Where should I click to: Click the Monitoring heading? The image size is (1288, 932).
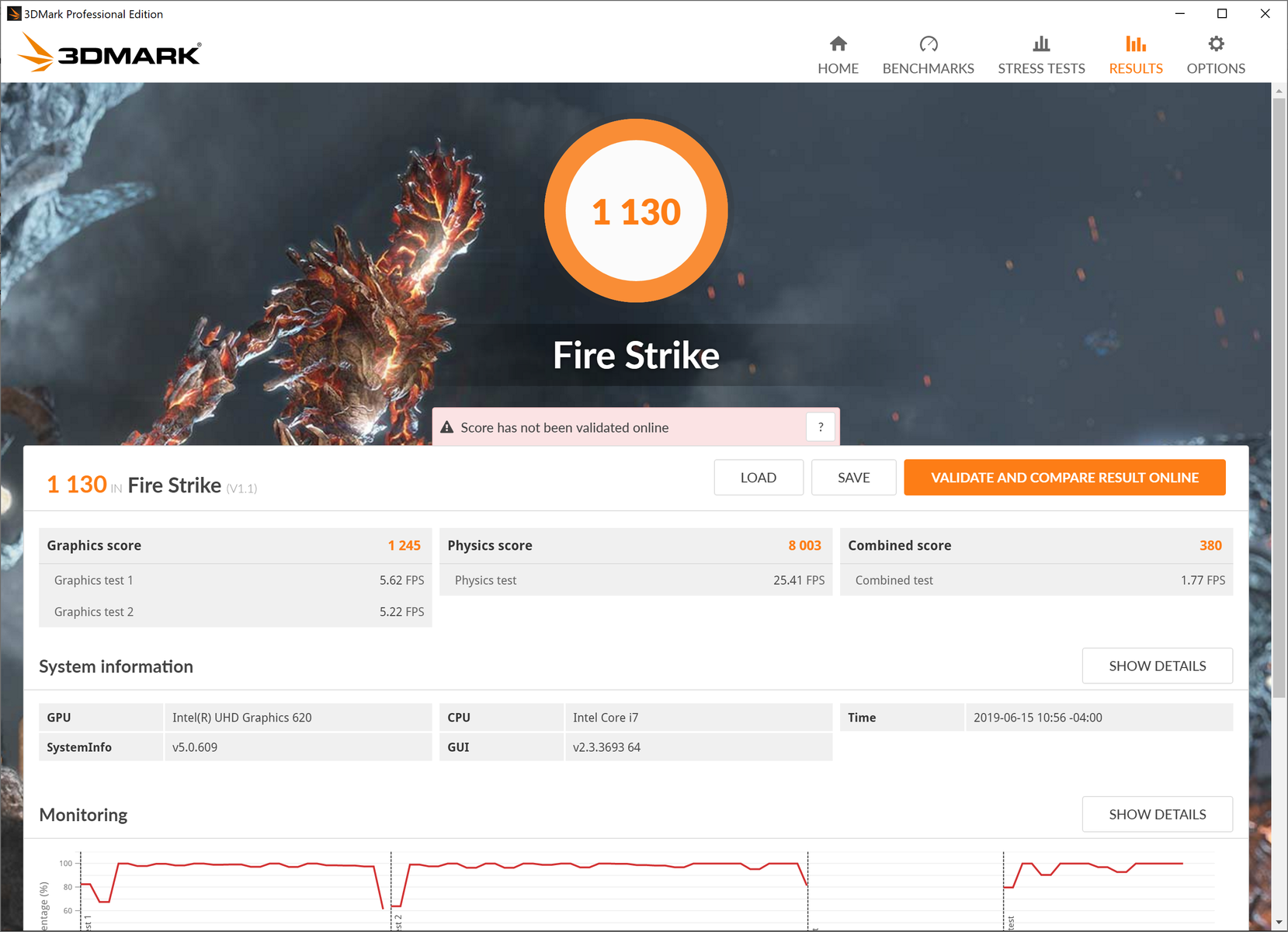(x=83, y=815)
